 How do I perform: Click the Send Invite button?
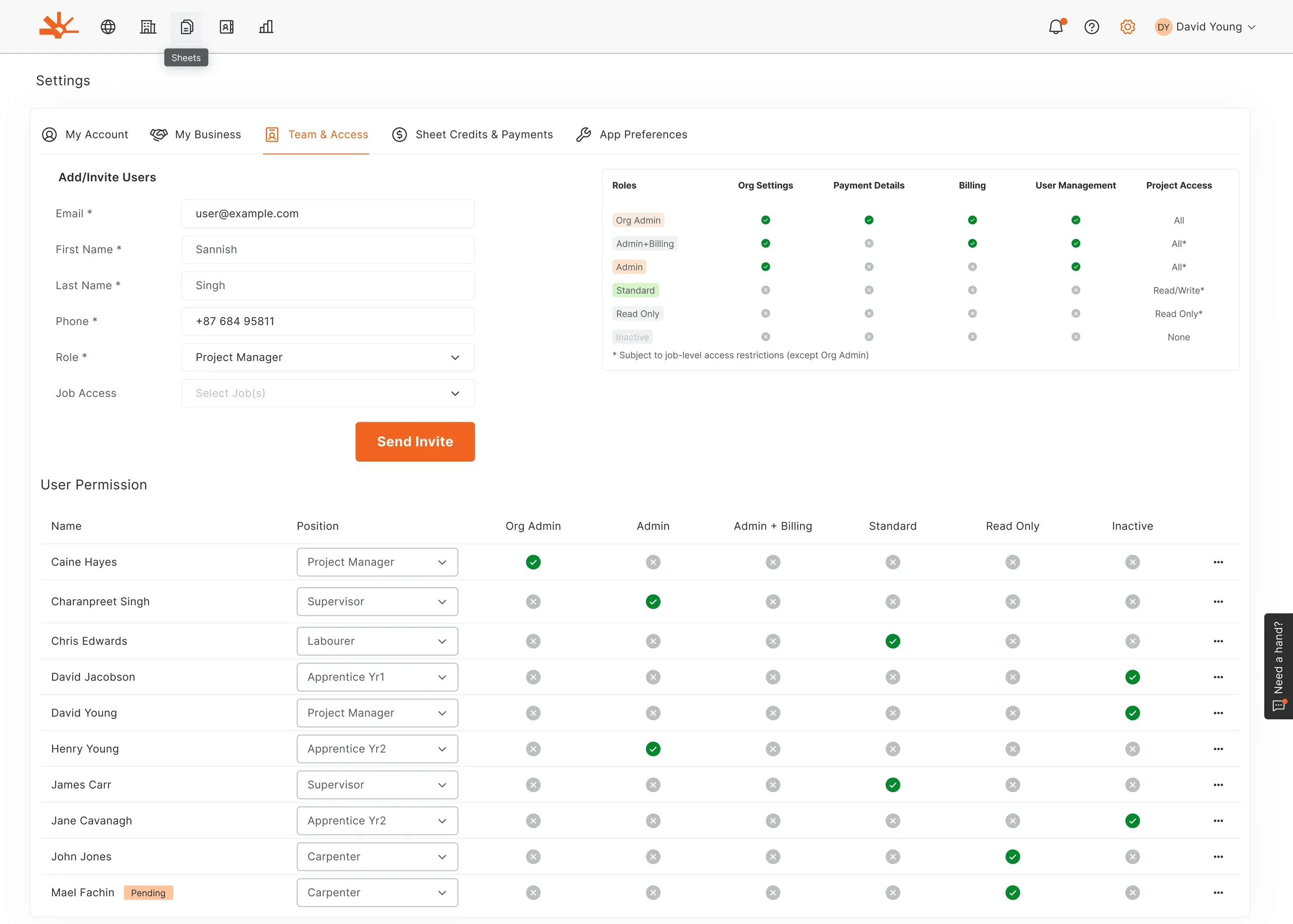(x=415, y=442)
